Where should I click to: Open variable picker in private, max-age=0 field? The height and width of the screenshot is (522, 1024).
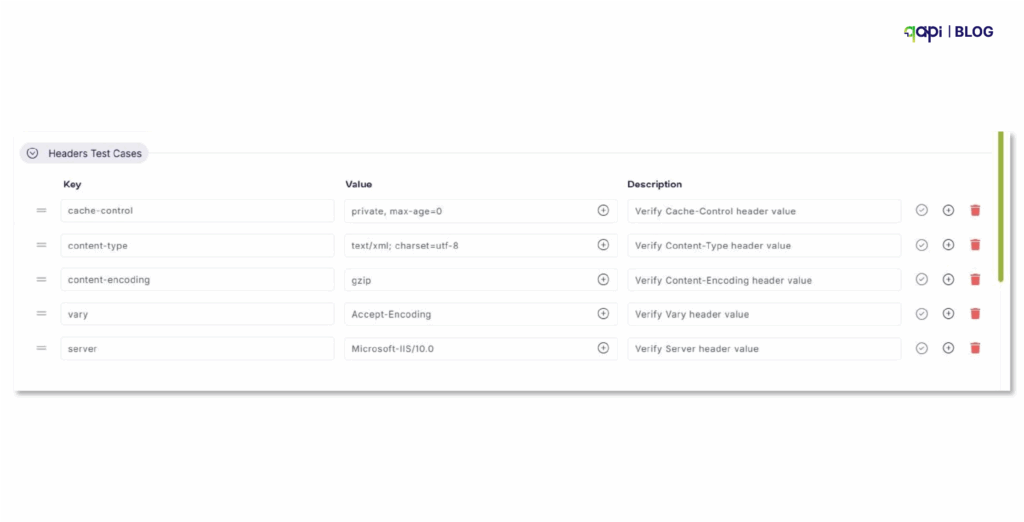(x=603, y=210)
